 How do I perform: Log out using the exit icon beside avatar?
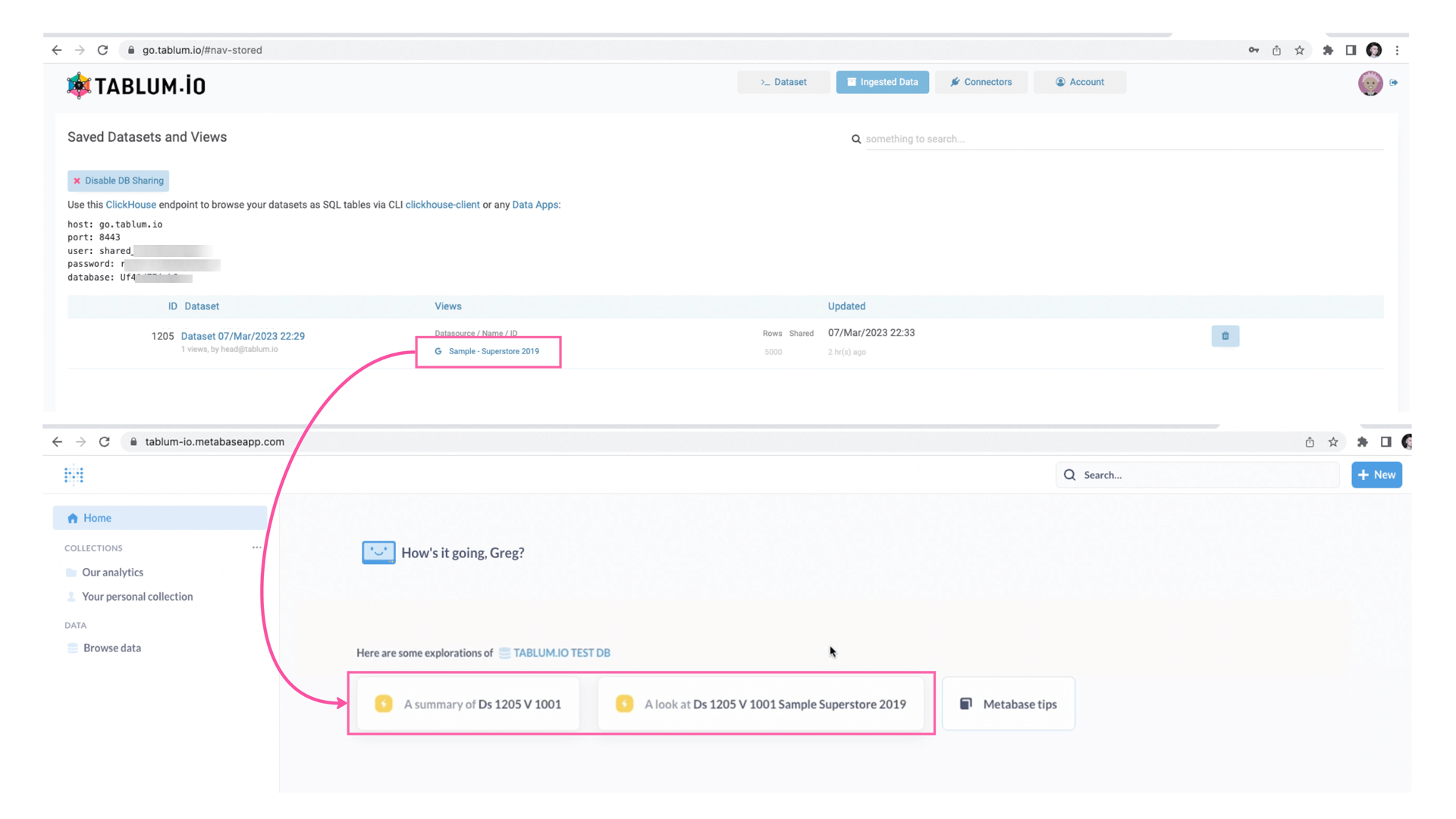click(1394, 83)
